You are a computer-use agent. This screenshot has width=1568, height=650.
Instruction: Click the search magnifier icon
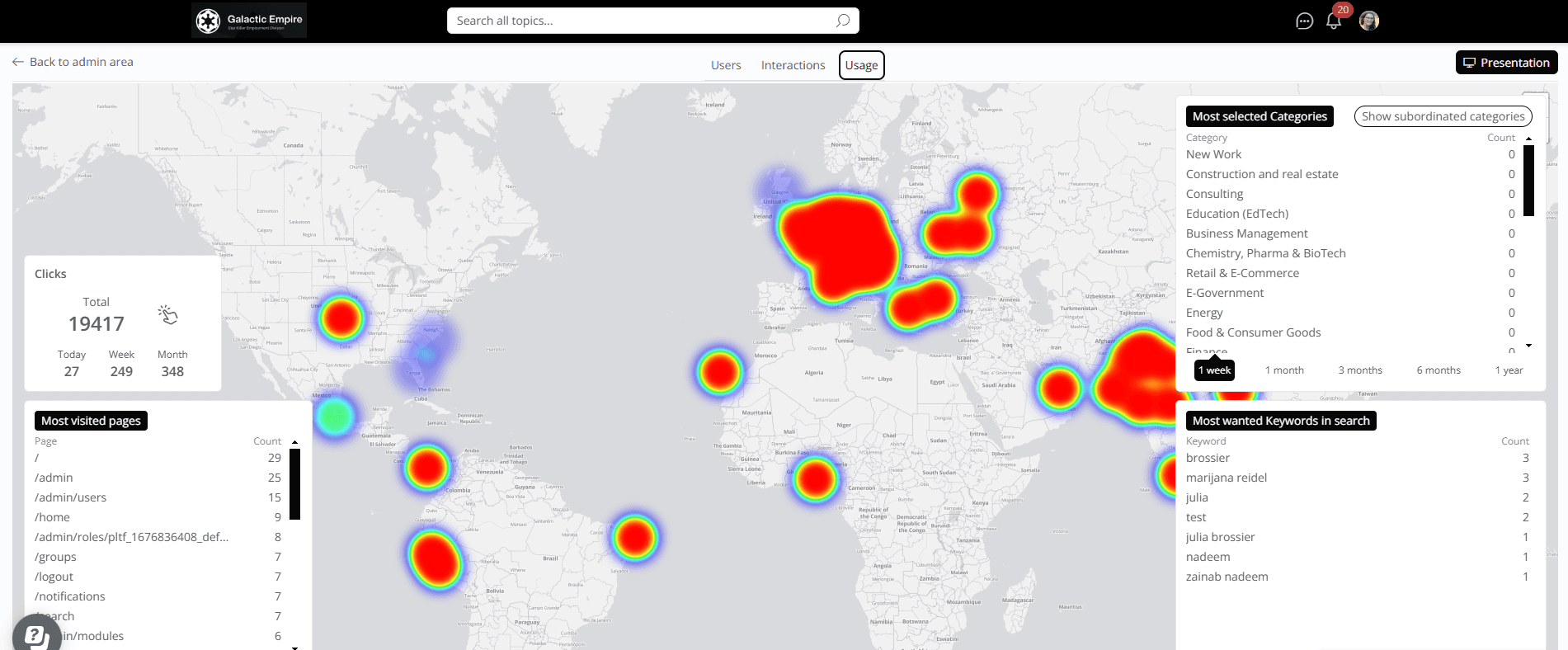pos(842,21)
